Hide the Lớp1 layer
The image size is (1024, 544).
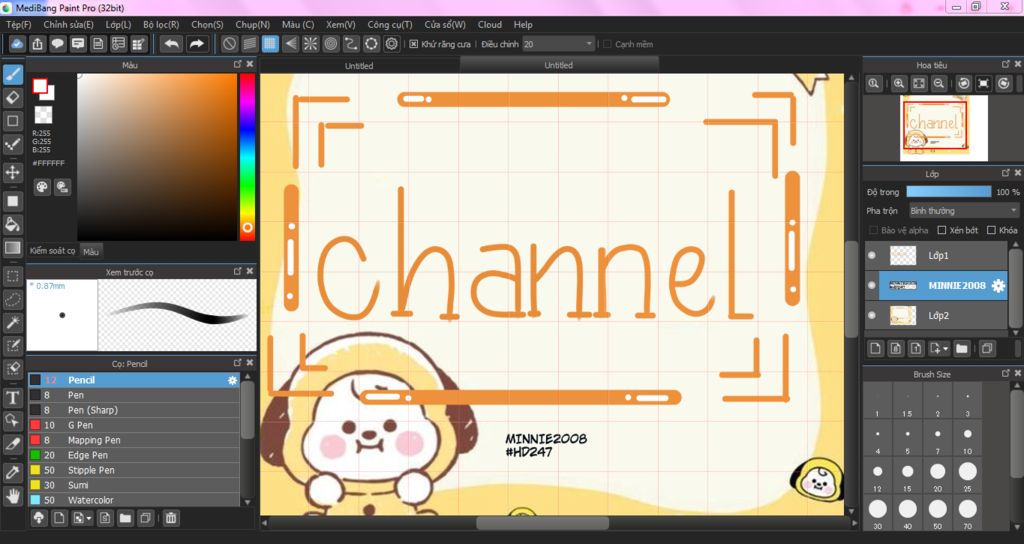click(872, 255)
